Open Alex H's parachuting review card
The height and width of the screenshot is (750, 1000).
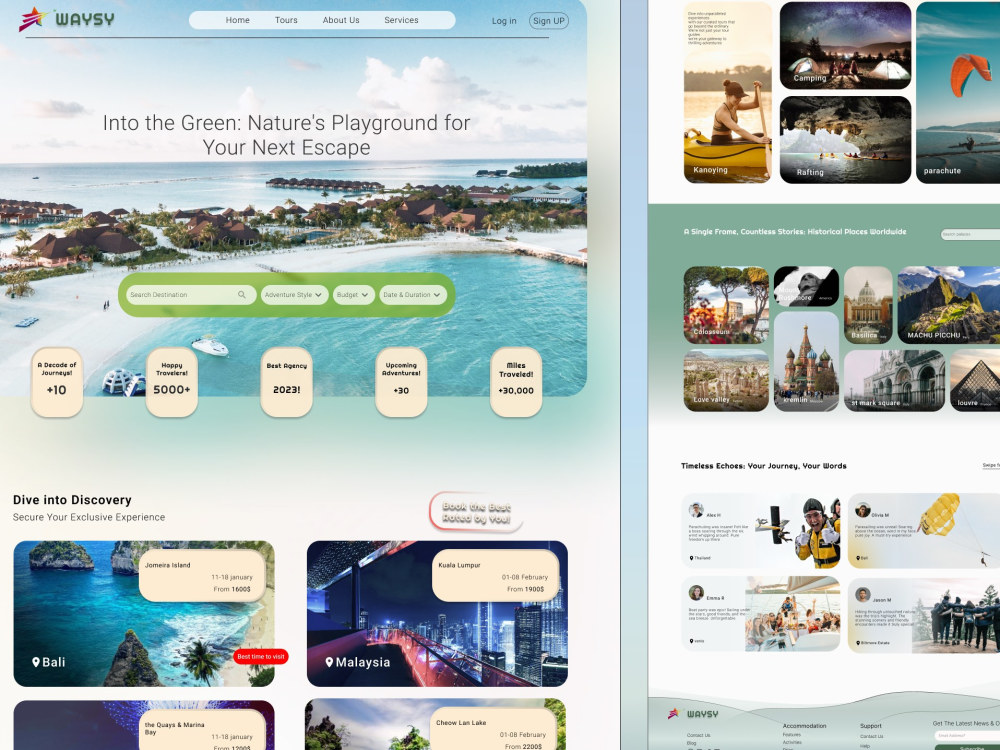(761, 531)
